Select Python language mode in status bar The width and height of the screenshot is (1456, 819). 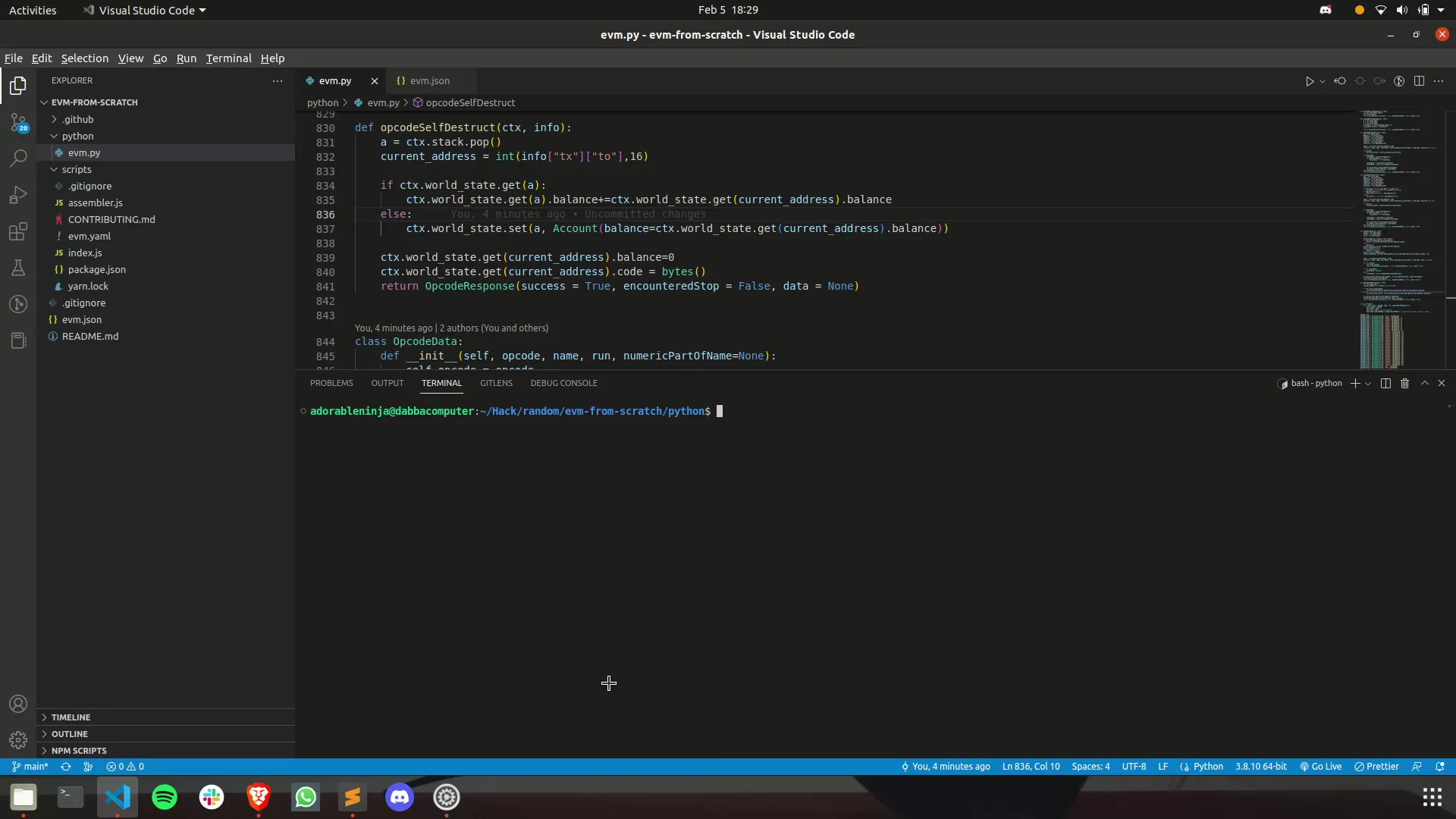point(1207,767)
